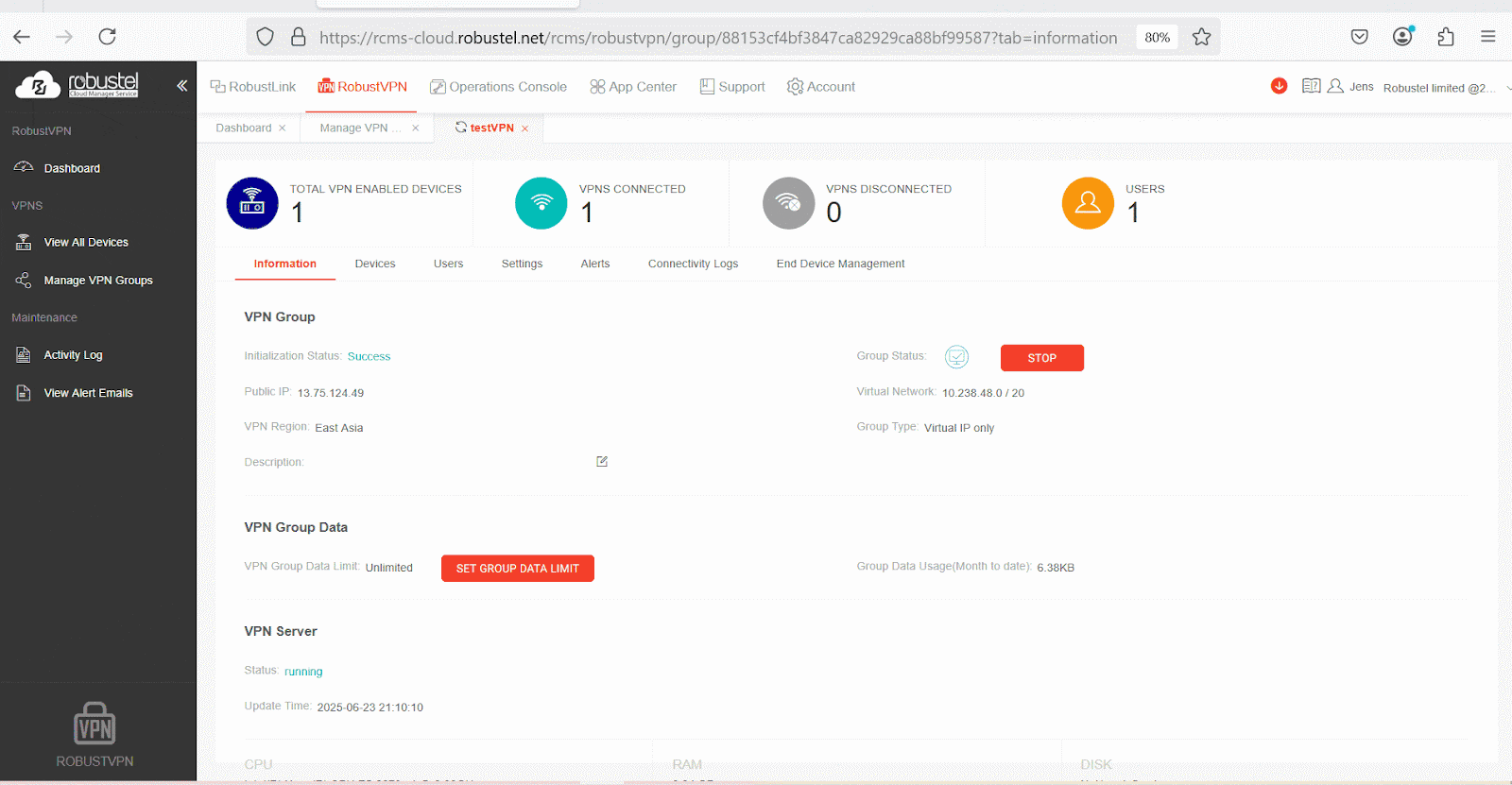Click the red STOP button

1042,358
